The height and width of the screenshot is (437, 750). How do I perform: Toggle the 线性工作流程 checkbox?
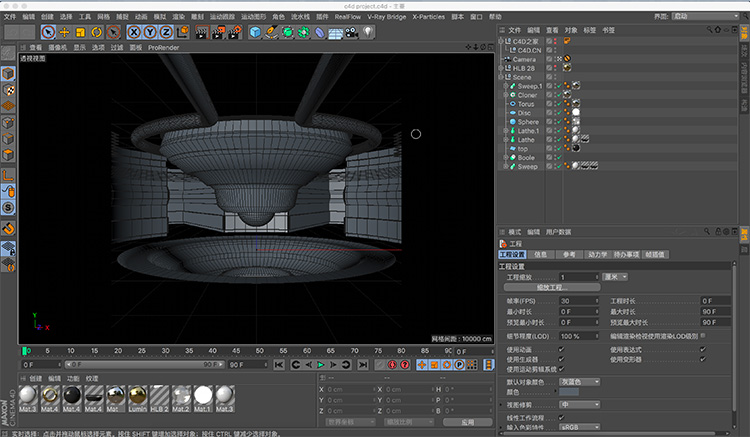click(561, 417)
